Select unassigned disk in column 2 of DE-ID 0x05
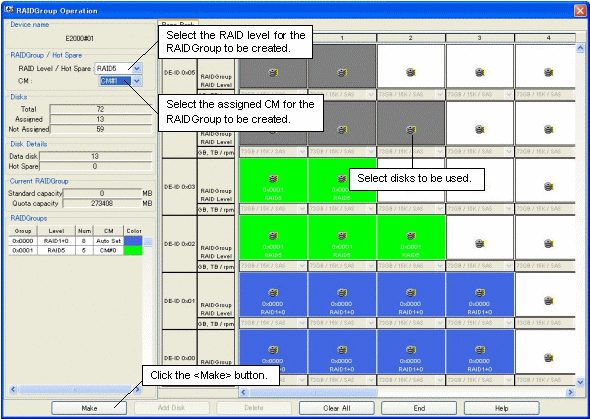Image resolution: width=590 pixels, height=419 pixels. (x=411, y=67)
